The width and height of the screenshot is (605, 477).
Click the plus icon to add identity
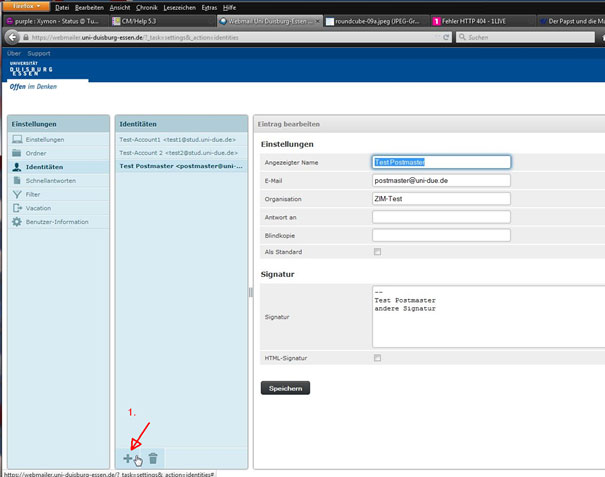pos(129,458)
